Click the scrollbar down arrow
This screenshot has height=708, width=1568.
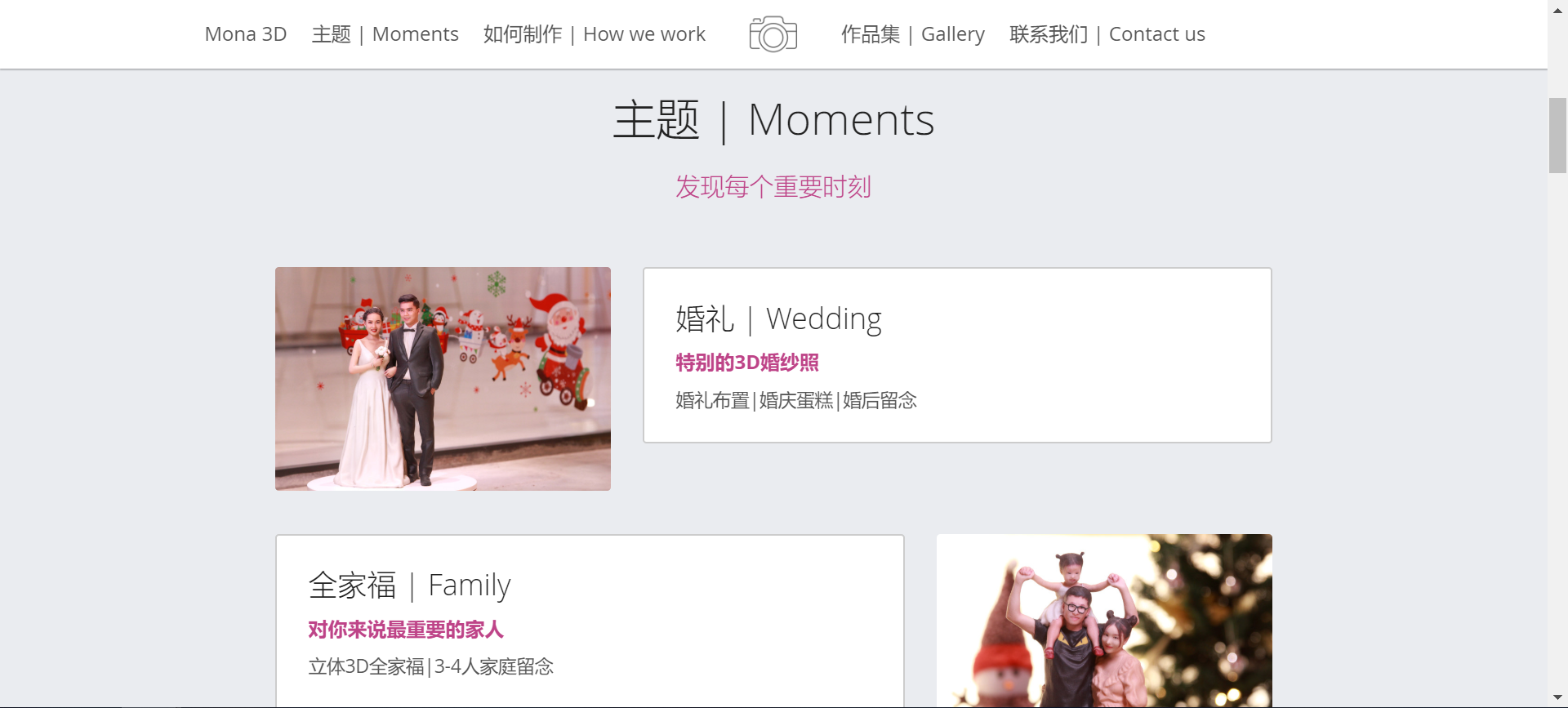click(1557, 698)
